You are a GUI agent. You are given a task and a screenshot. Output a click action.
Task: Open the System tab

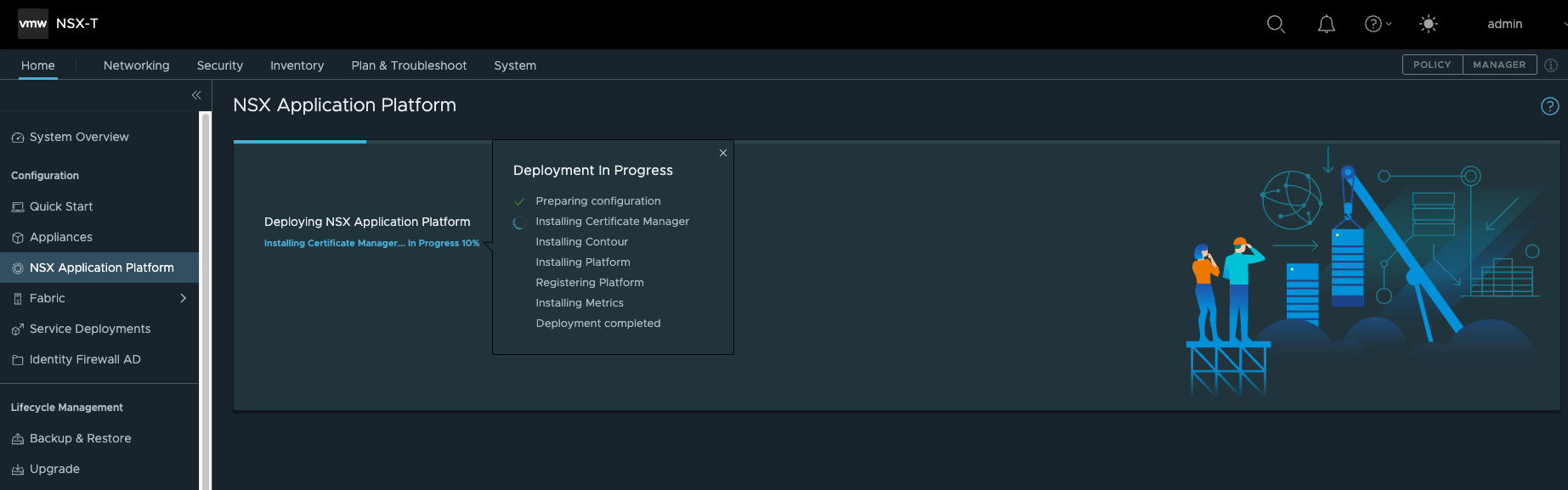coord(515,65)
